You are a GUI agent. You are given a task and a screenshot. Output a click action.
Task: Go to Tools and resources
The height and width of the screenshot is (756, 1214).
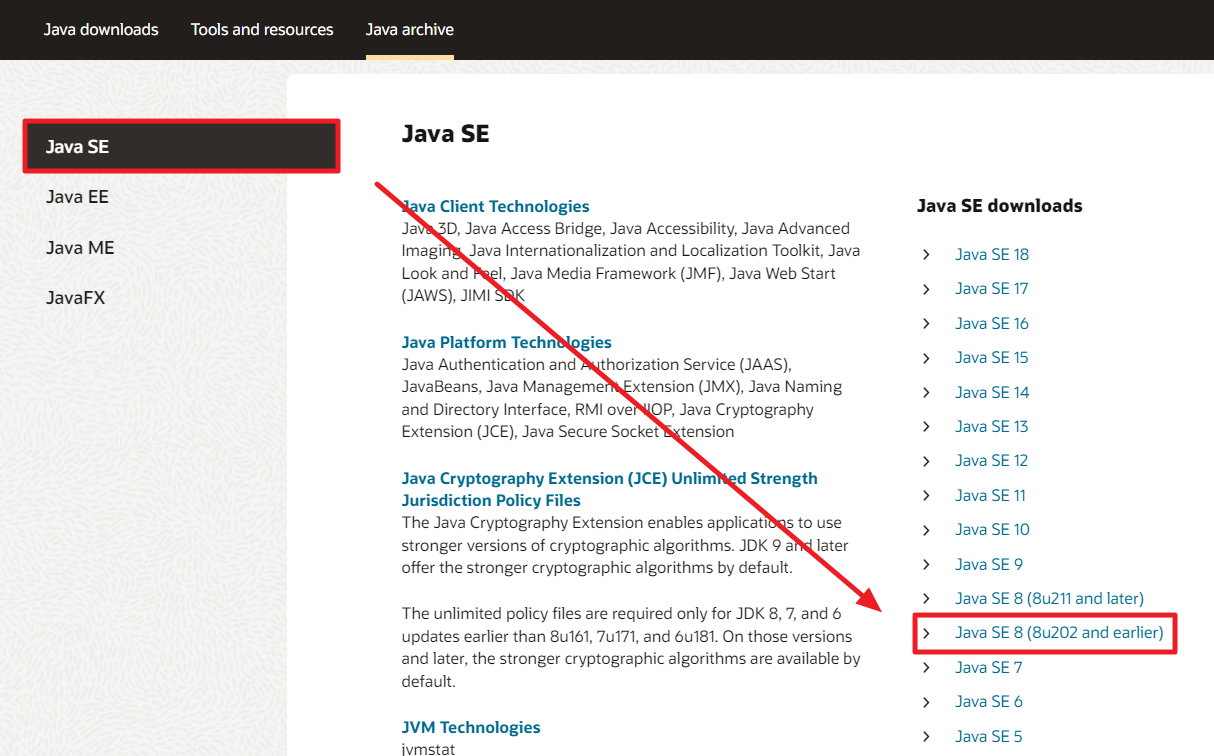point(262,29)
